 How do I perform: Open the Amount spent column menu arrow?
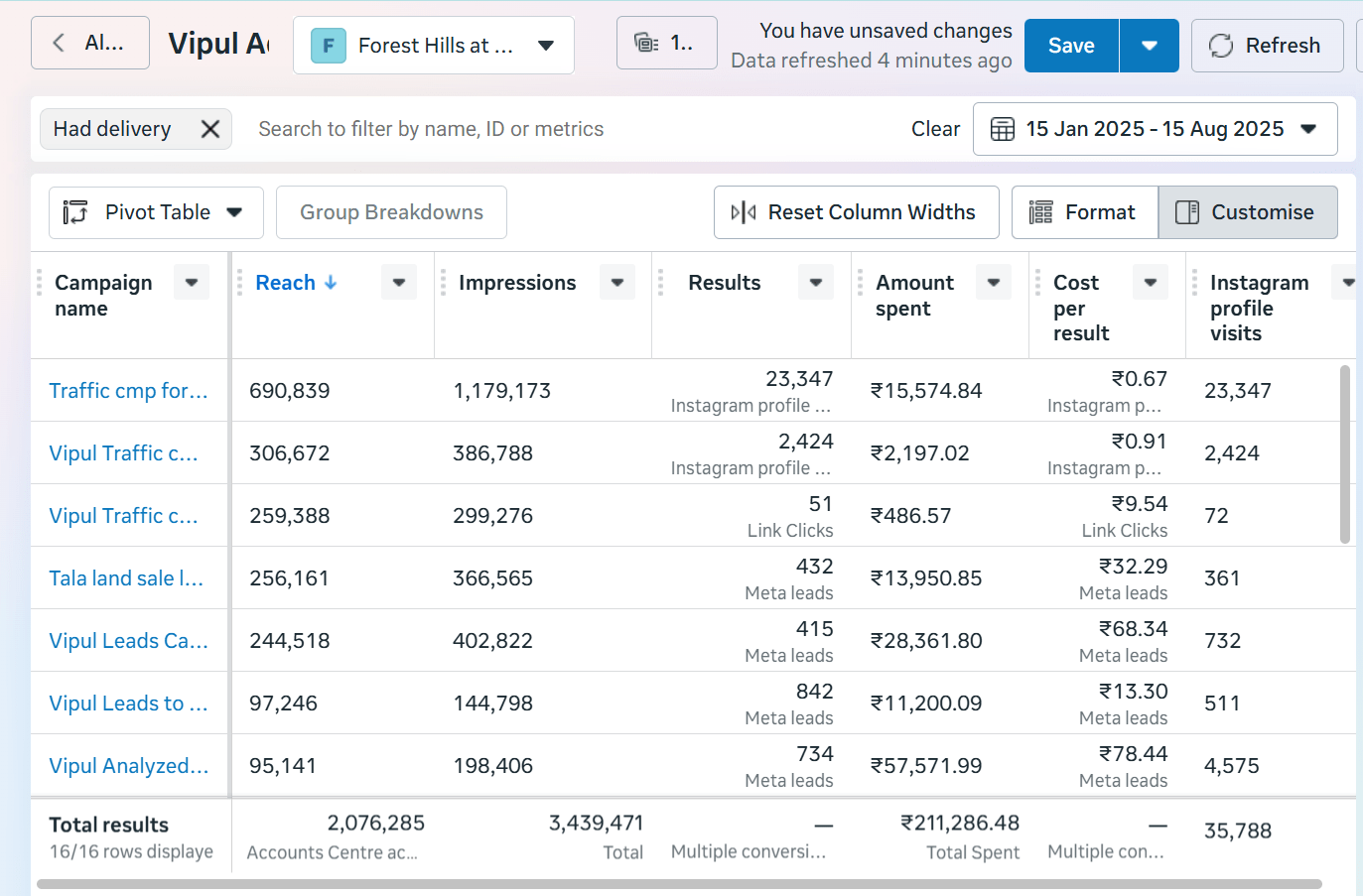[x=993, y=283]
